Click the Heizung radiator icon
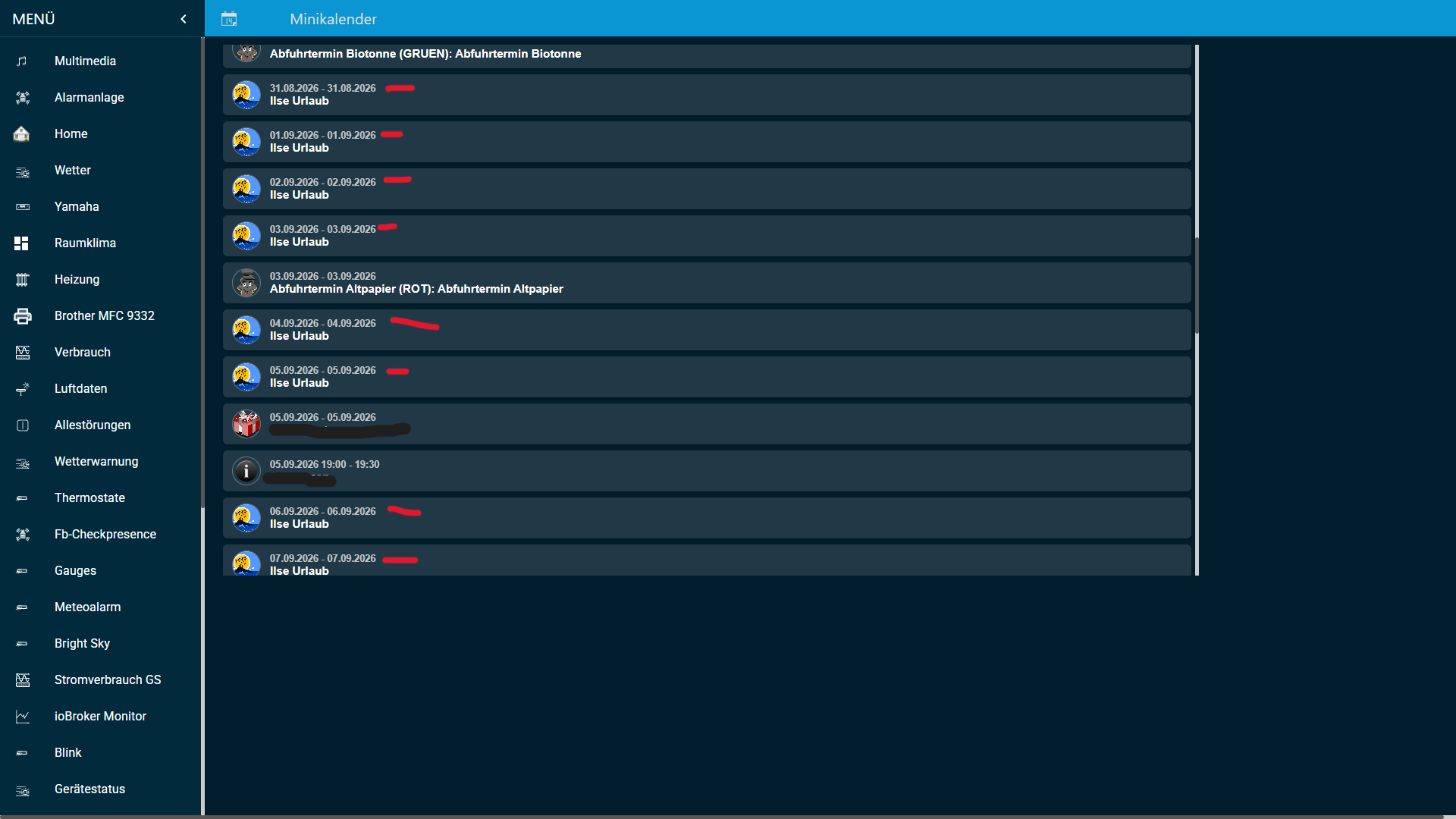The image size is (1456, 819). [22, 279]
